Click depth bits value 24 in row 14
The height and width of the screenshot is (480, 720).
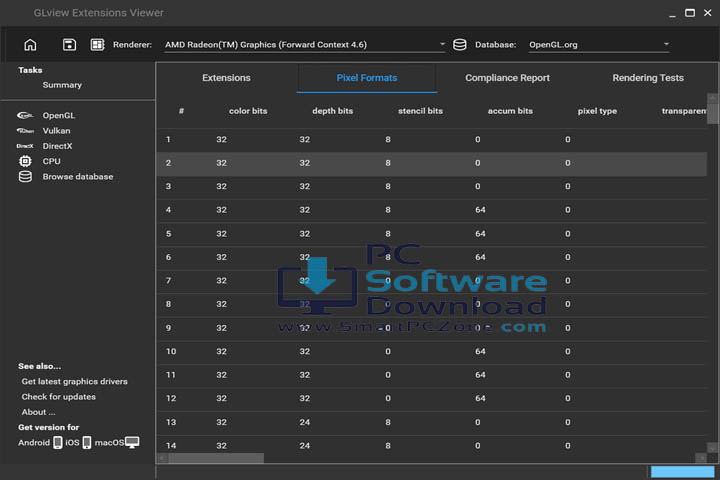pyautogui.click(x=304, y=446)
